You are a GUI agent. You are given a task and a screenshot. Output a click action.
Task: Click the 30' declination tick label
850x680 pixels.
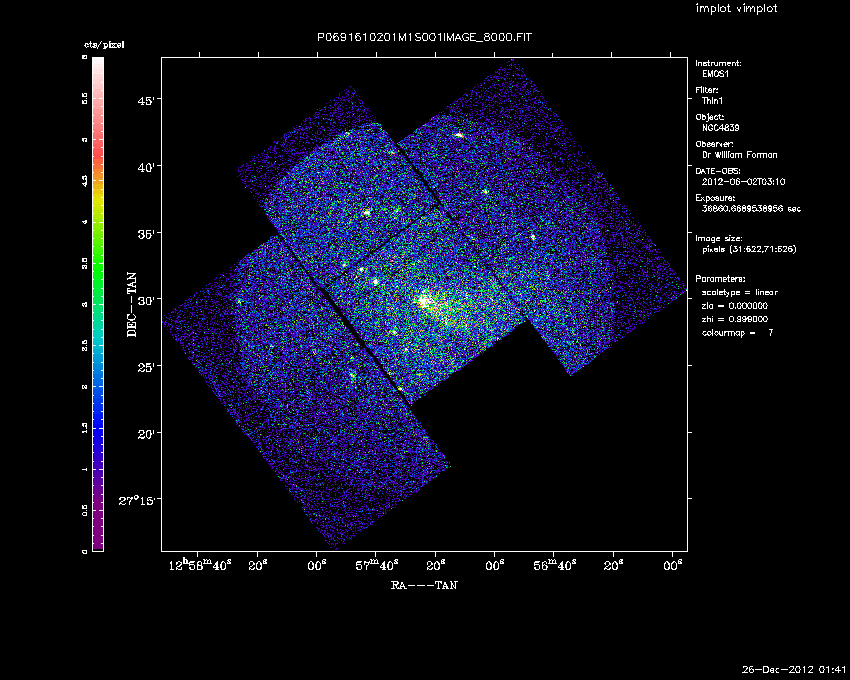coord(145,300)
